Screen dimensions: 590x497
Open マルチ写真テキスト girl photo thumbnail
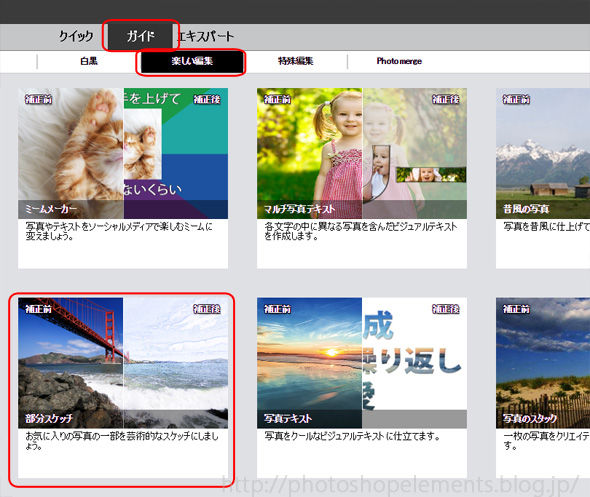tap(362, 153)
